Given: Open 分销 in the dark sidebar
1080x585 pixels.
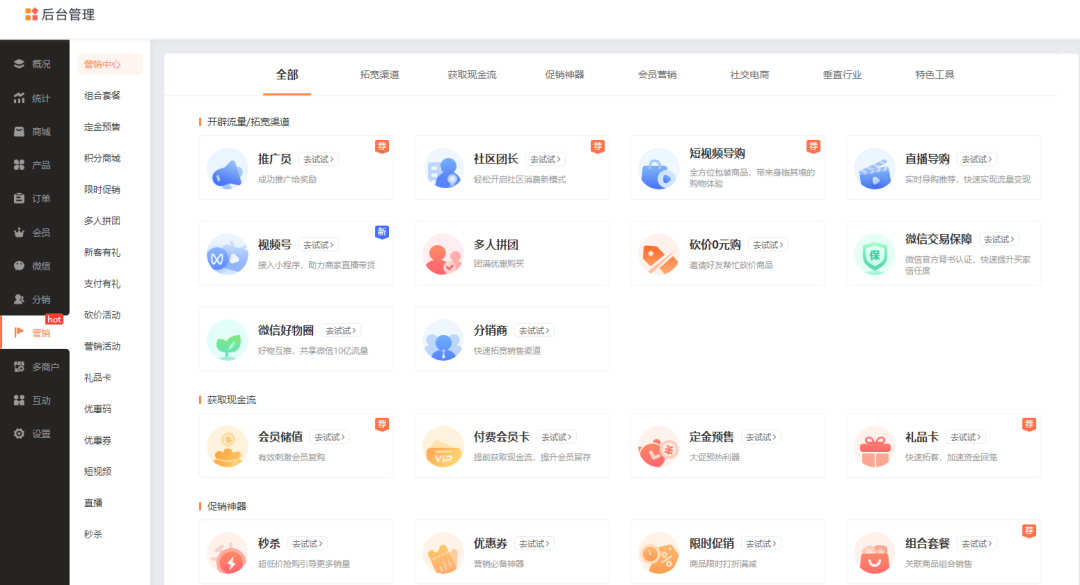Looking at the screenshot, I should coord(34,299).
